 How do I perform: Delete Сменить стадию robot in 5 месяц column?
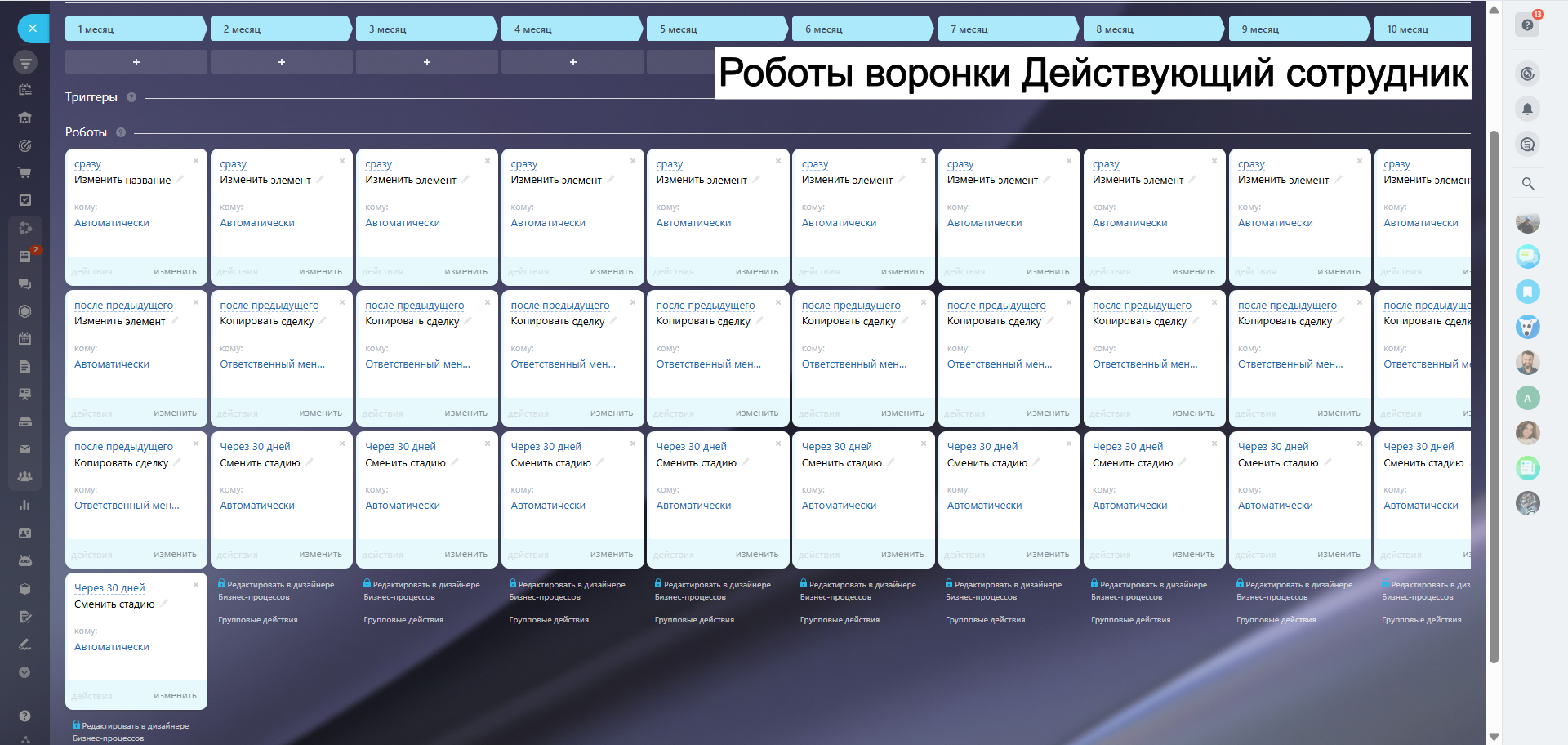tap(778, 444)
